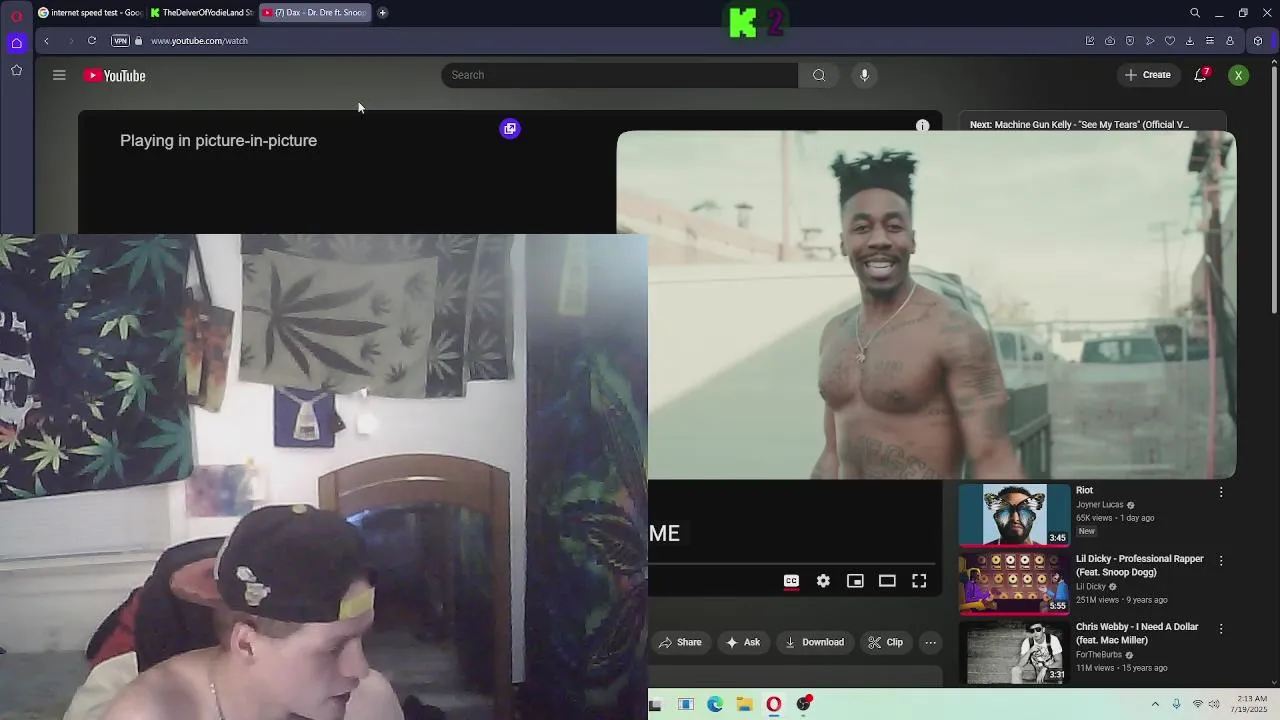1280x720 pixels.
Task: Open options menu for the Riot video
Action: (1220, 492)
